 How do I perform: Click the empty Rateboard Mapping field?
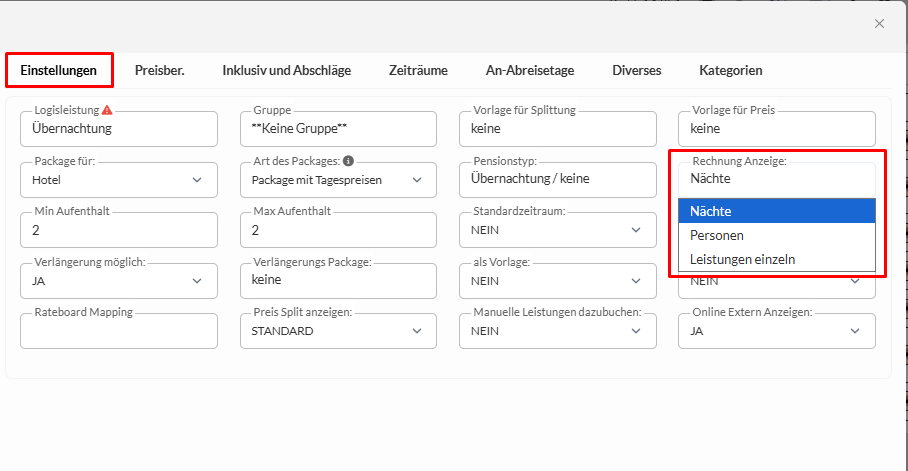click(x=118, y=331)
